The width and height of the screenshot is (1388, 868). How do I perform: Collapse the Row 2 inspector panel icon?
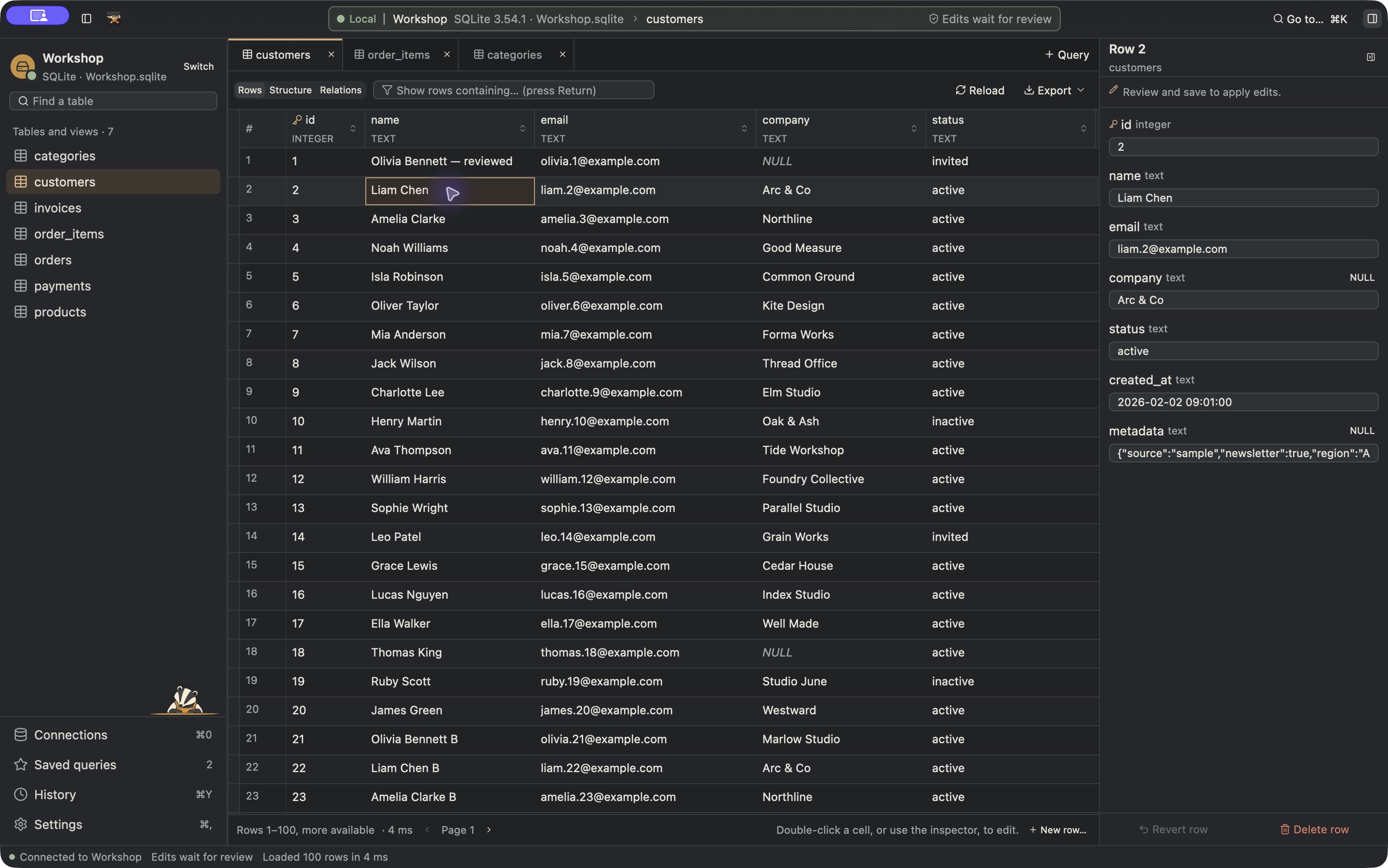(1371, 57)
